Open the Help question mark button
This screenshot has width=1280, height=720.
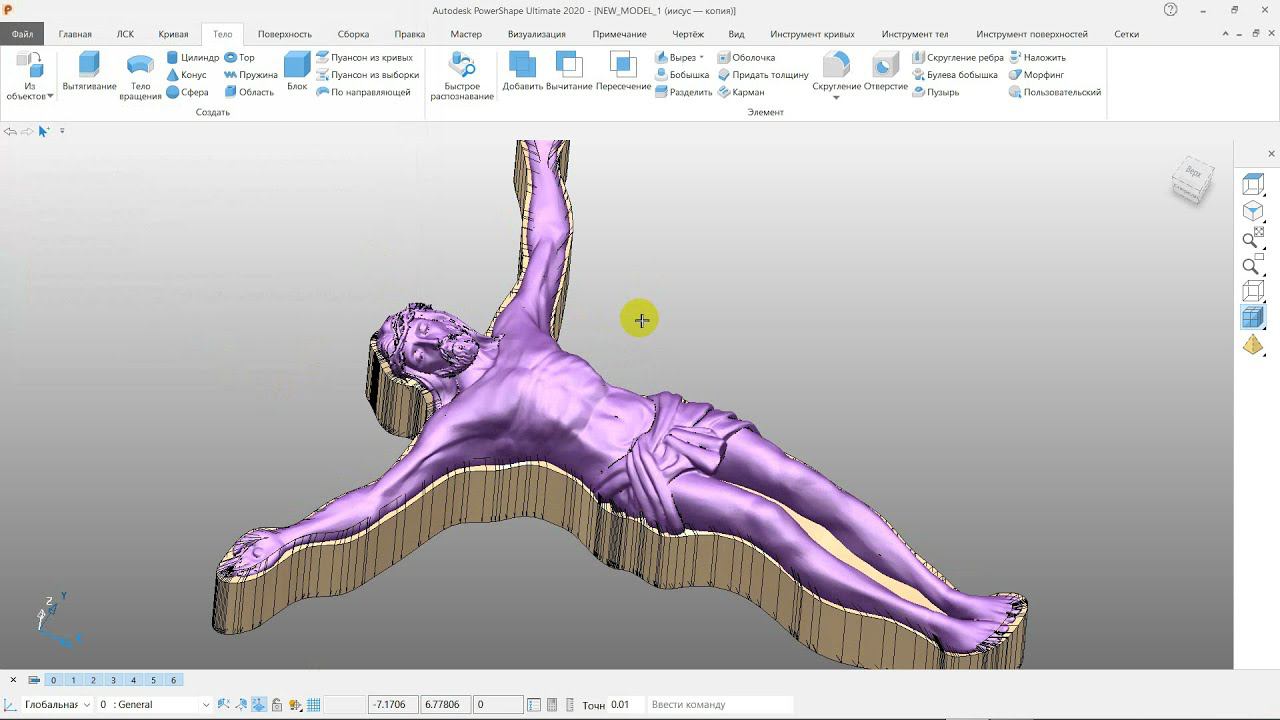[1171, 10]
